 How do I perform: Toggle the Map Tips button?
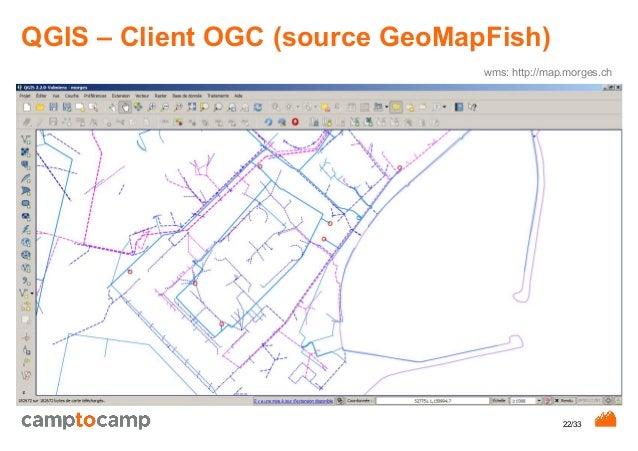pos(396,107)
